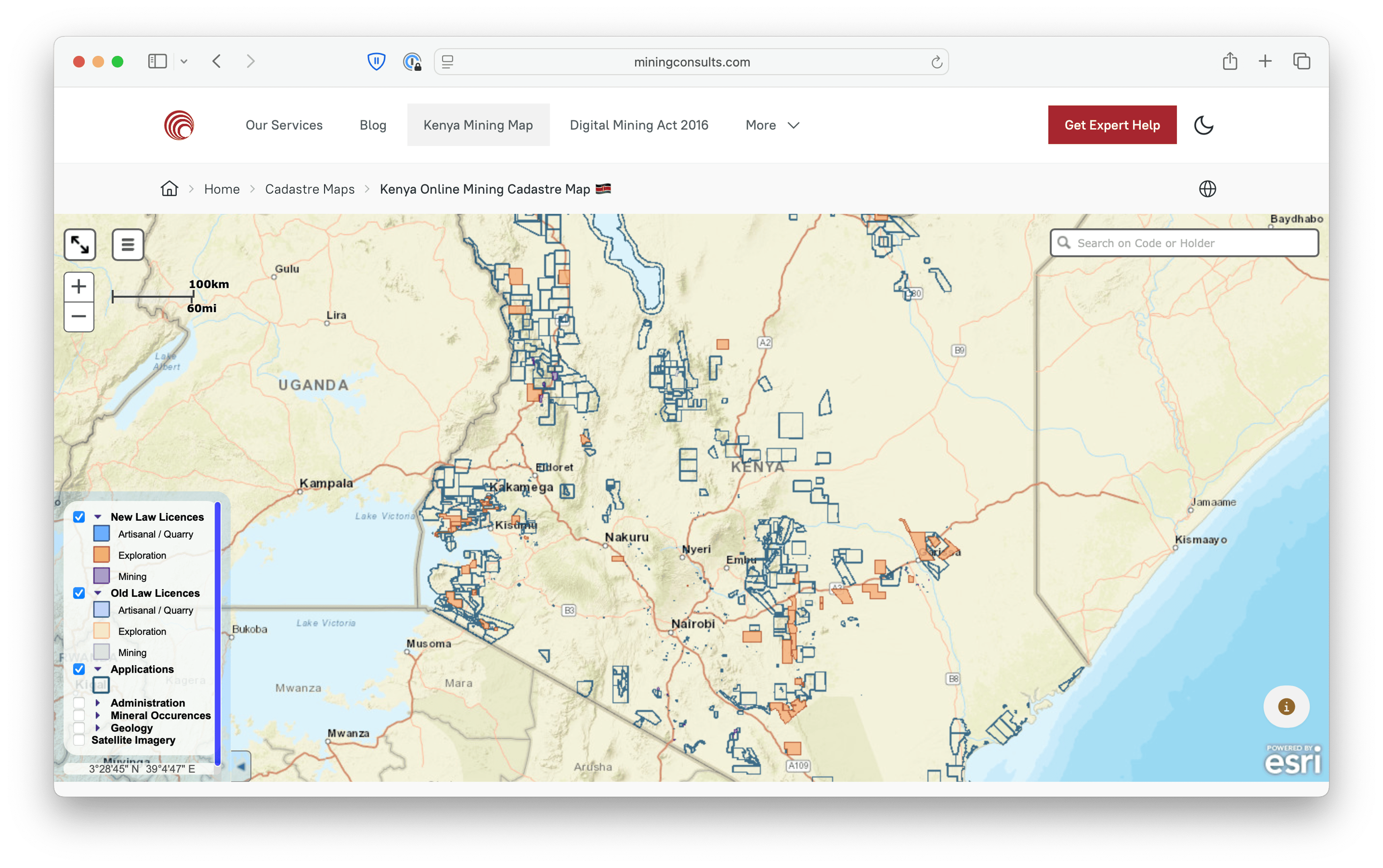Show the tab overview
This screenshot has height=868, width=1383.
coord(1301,61)
